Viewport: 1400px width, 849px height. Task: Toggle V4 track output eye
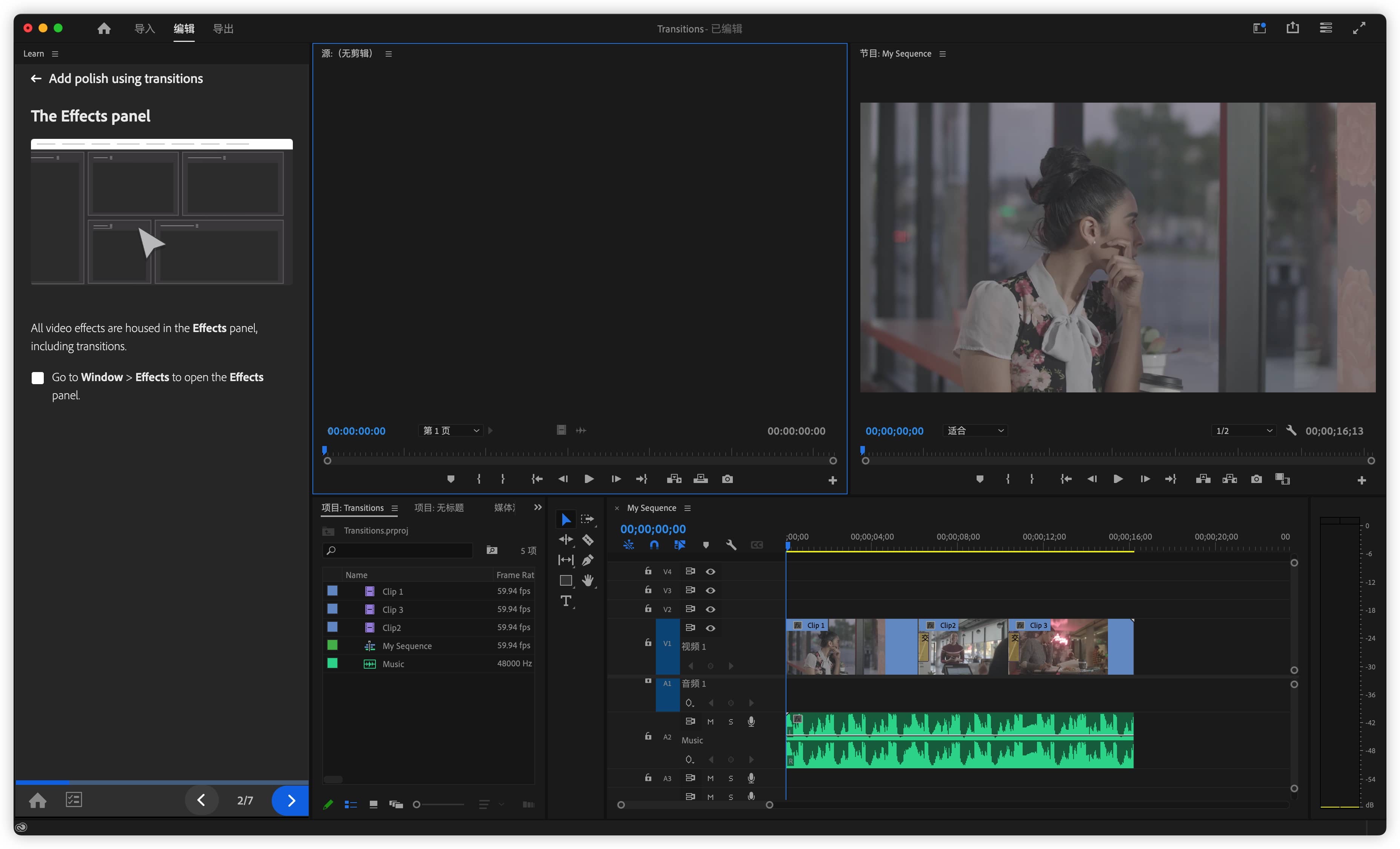pos(710,571)
